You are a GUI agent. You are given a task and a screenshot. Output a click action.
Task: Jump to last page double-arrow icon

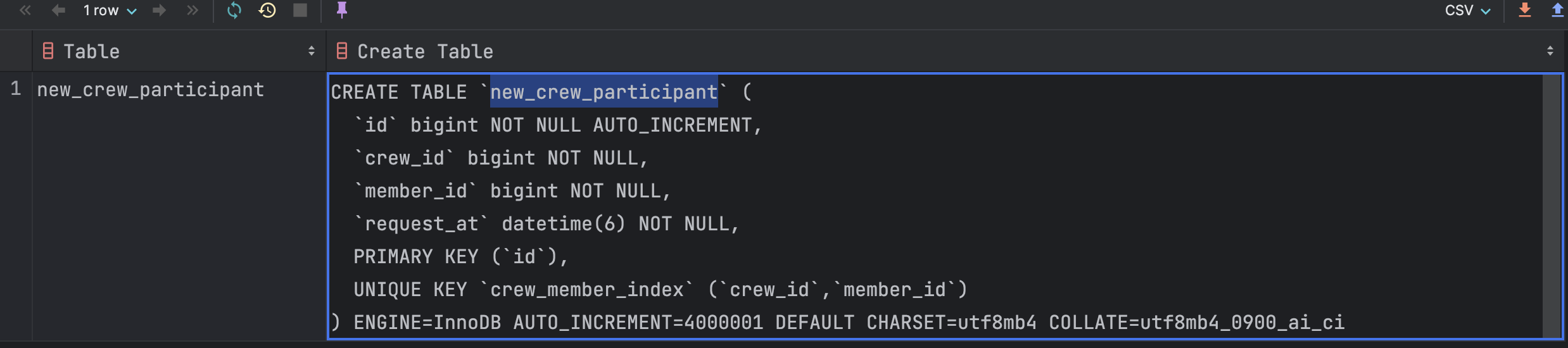(x=193, y=10)
